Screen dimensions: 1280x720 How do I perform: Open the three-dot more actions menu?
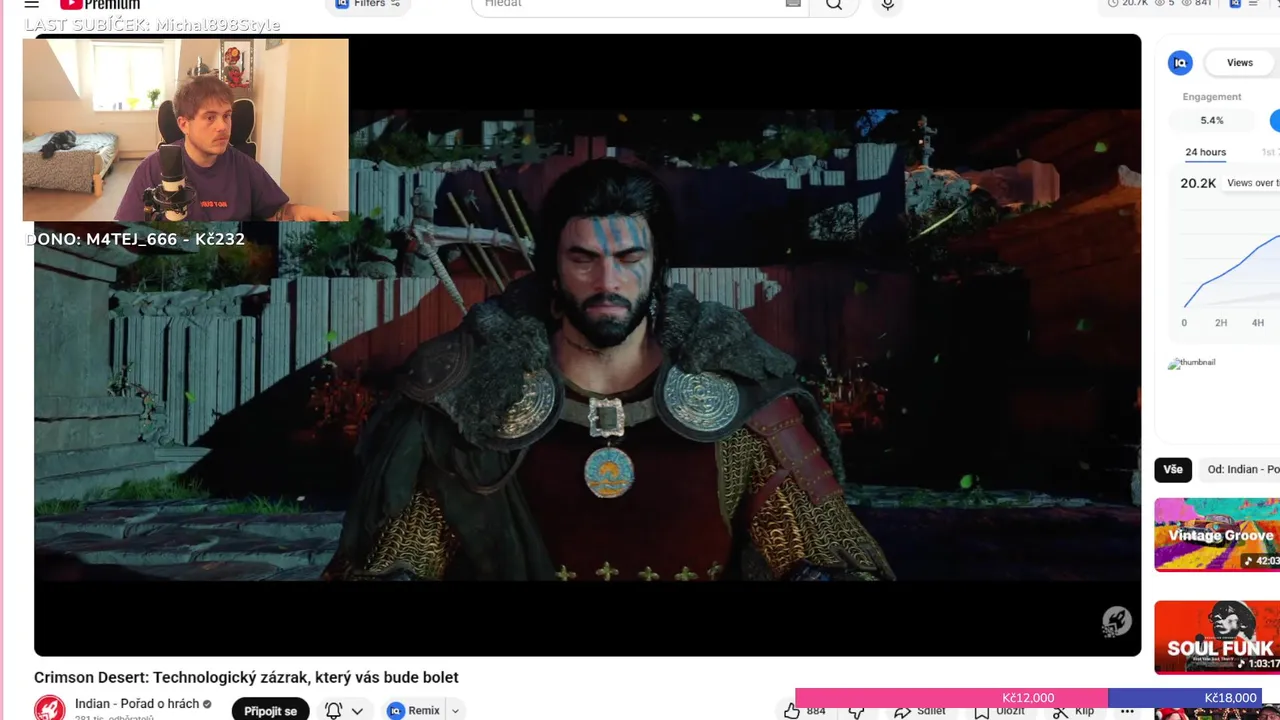(x=1127, y=711)
